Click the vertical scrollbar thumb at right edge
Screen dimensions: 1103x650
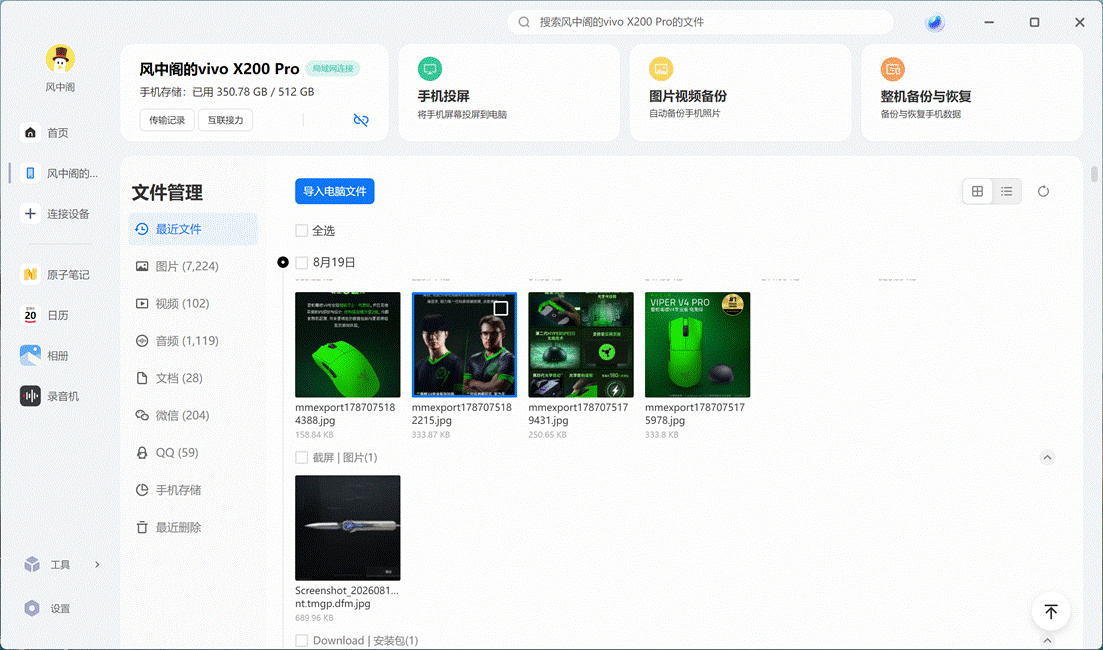coord(1095,174)
